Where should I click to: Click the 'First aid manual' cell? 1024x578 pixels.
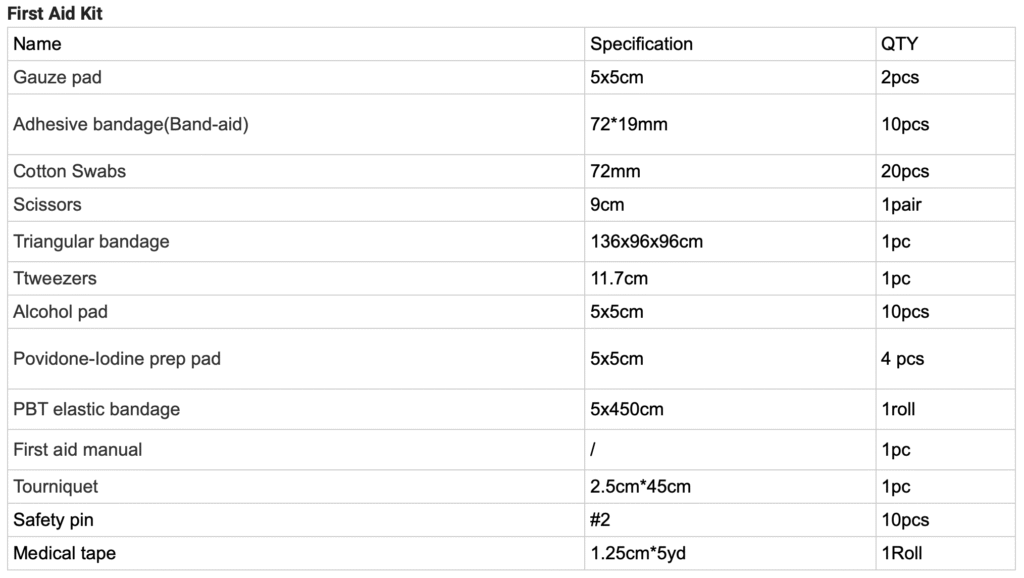[x=78, y=449]
